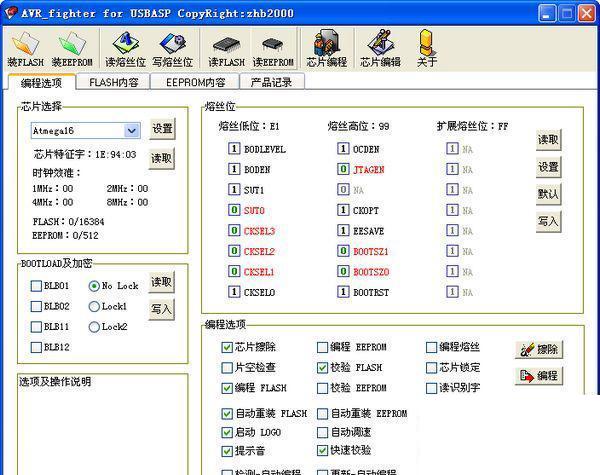Click the 擦除 erase button with eraser icon
600x475 pixels.
click(x=539, y=349)
